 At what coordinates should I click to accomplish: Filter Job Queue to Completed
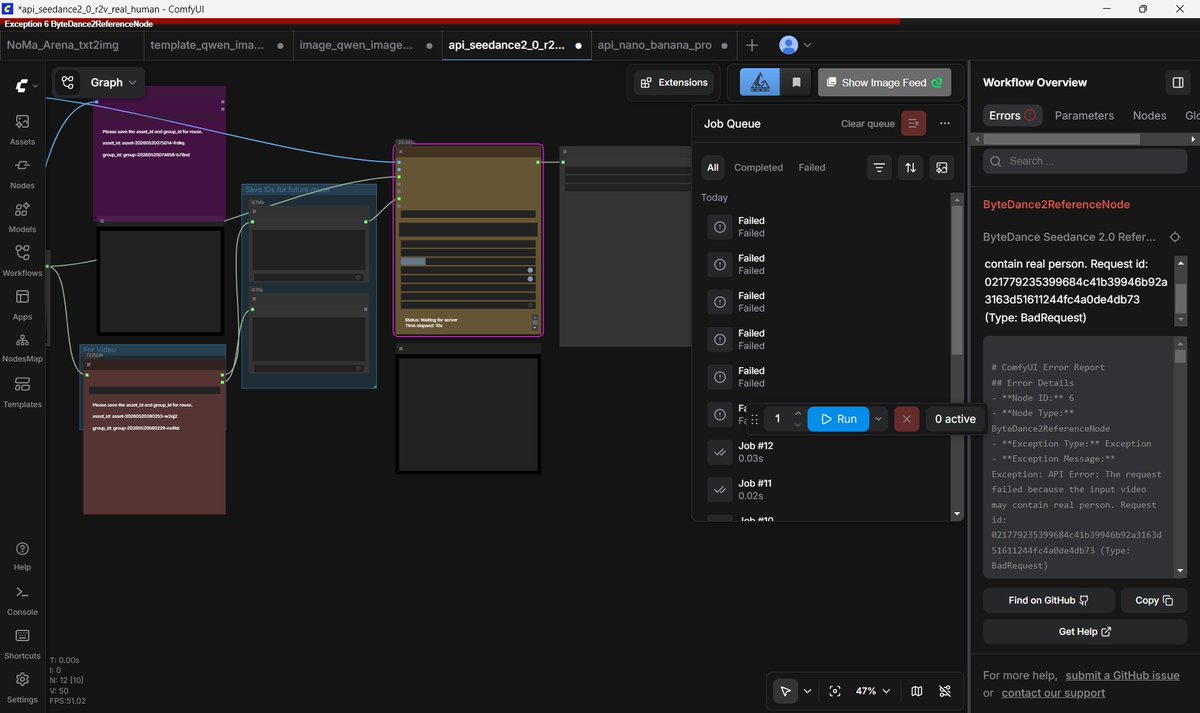pyautogui.click(x=758, y=168)
